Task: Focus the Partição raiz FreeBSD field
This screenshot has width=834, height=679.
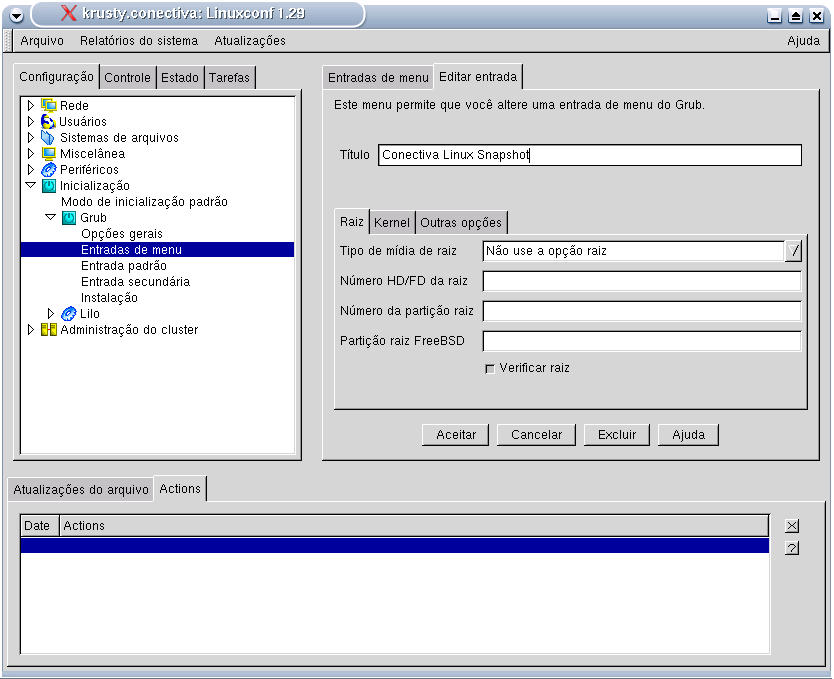Action: pyautogui.click(x=642, y=341)
